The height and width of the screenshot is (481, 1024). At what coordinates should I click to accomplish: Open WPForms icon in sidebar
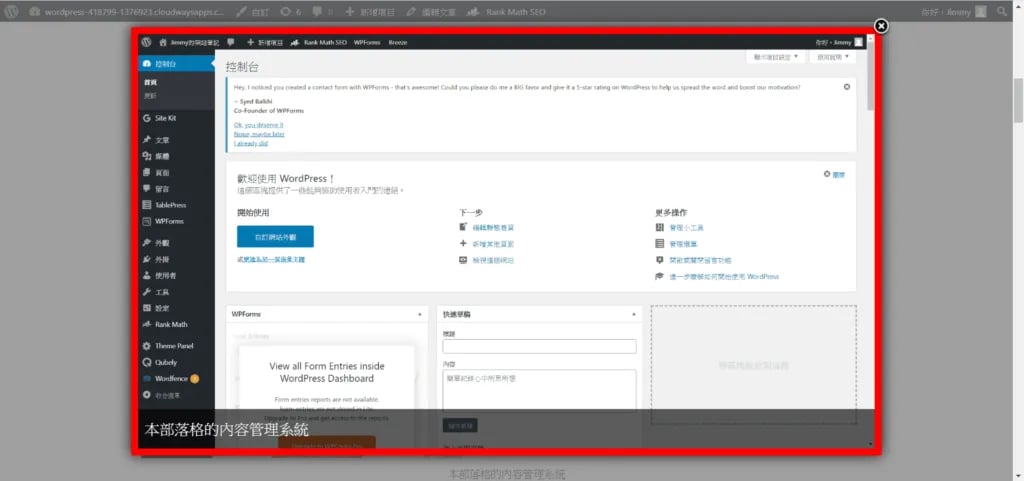(147, 221)
